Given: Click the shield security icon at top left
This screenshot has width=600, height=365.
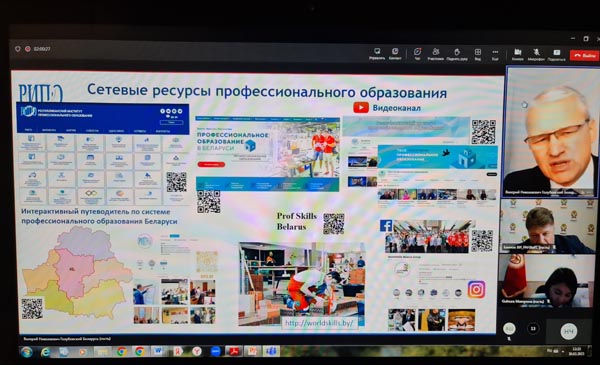Looking at the screenshot, I should [18, 49].
